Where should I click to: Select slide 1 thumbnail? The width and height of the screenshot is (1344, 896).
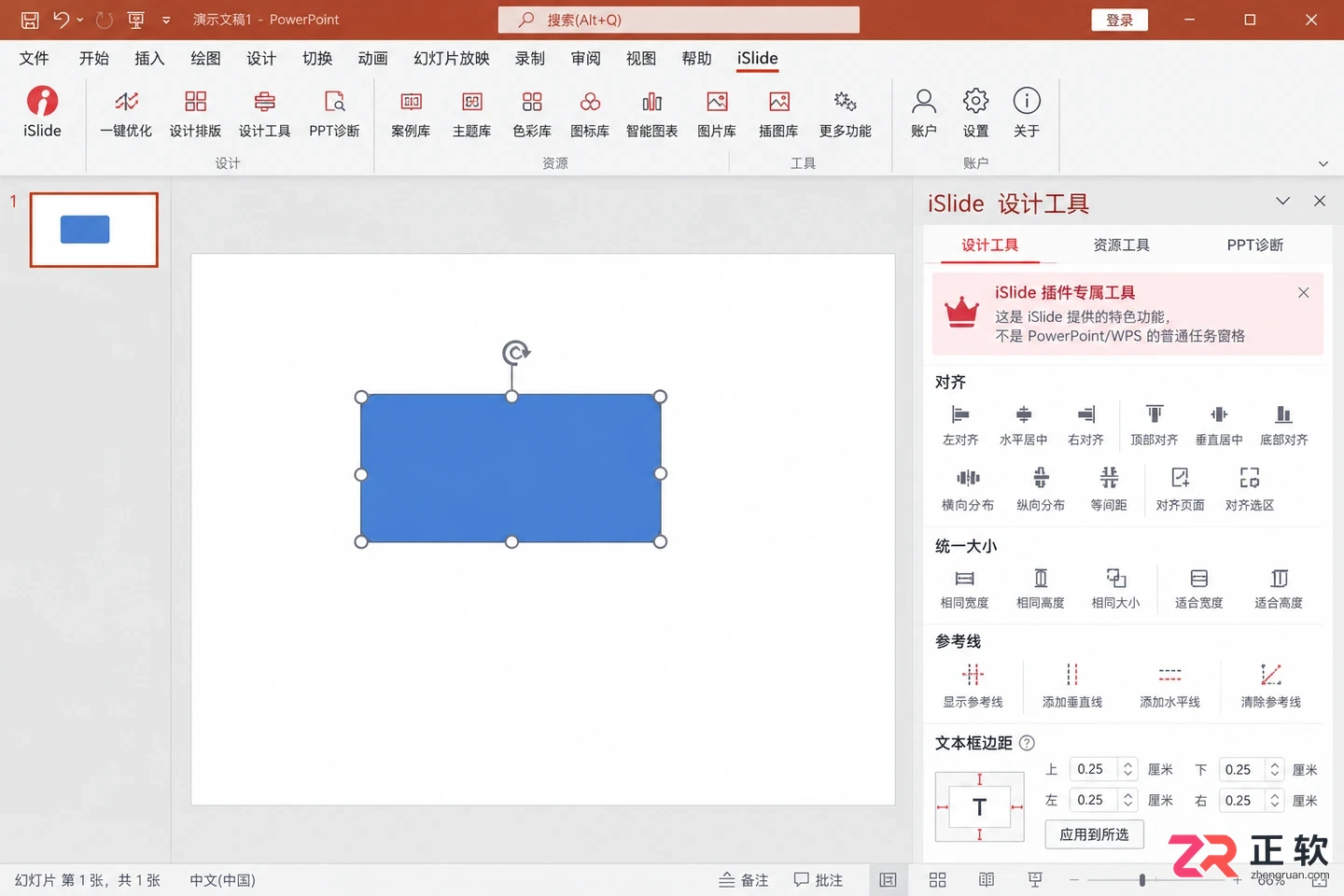click(x=94, y=230)
